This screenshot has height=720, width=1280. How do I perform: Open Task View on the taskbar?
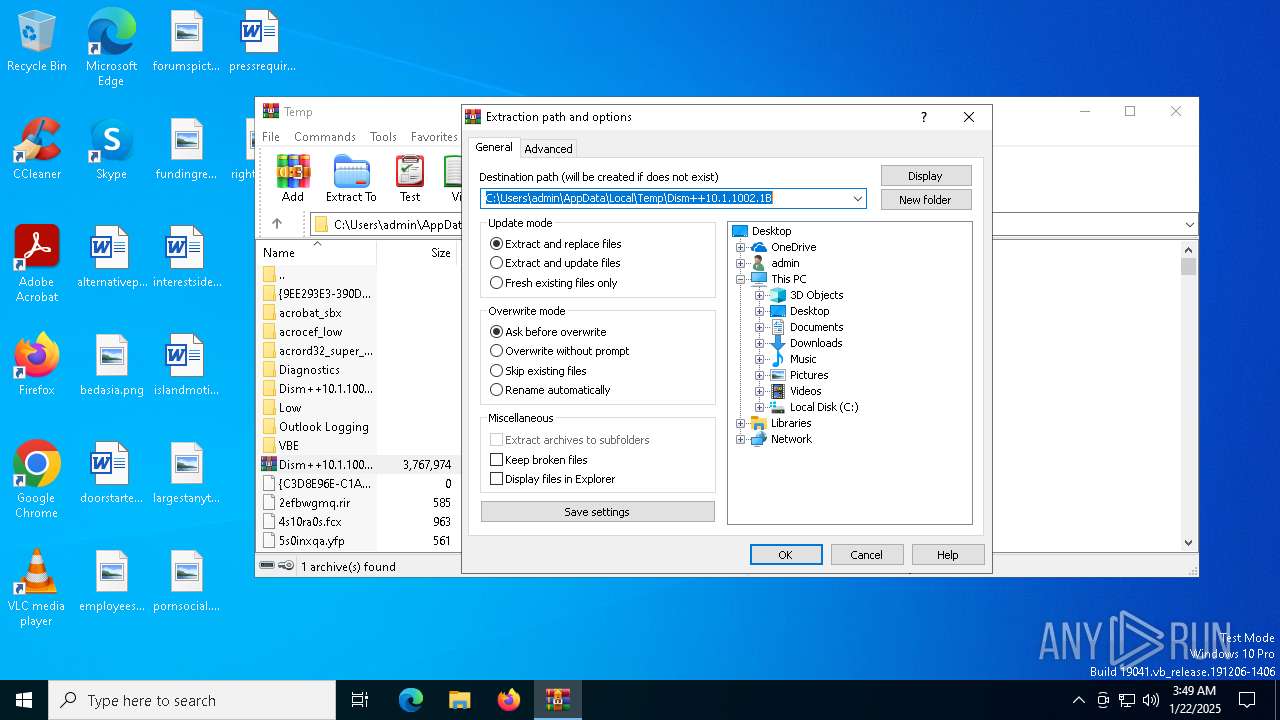(360, 700)
